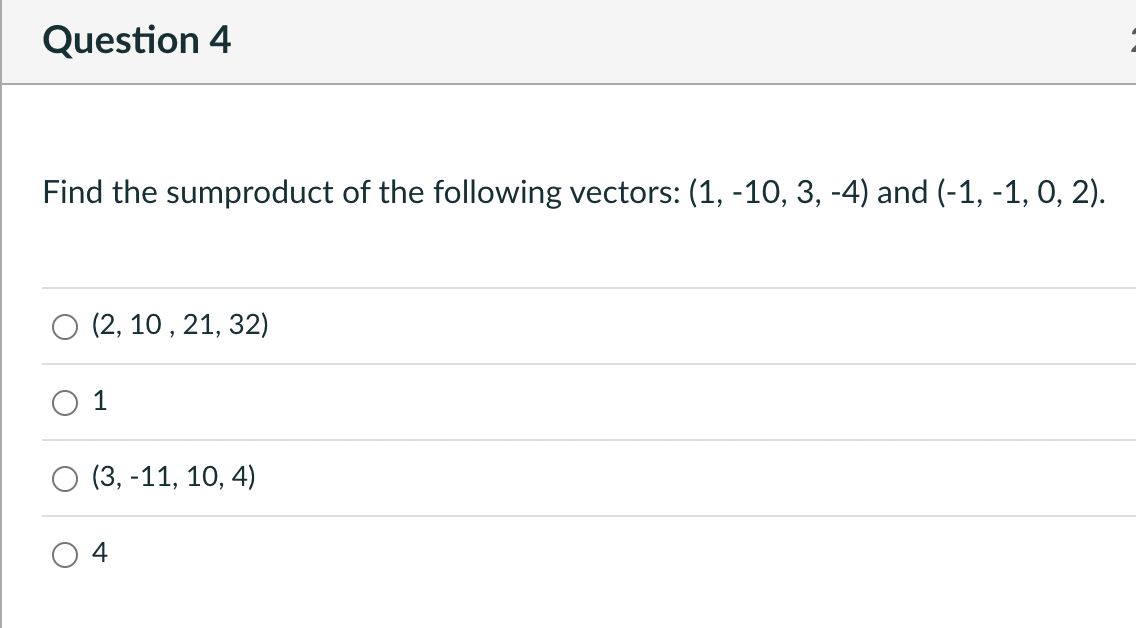The width and height of the screenshot is (1136, 628).
Task: Click the answer text (3, -11, 10, 4)
Action: coord(173,478)
